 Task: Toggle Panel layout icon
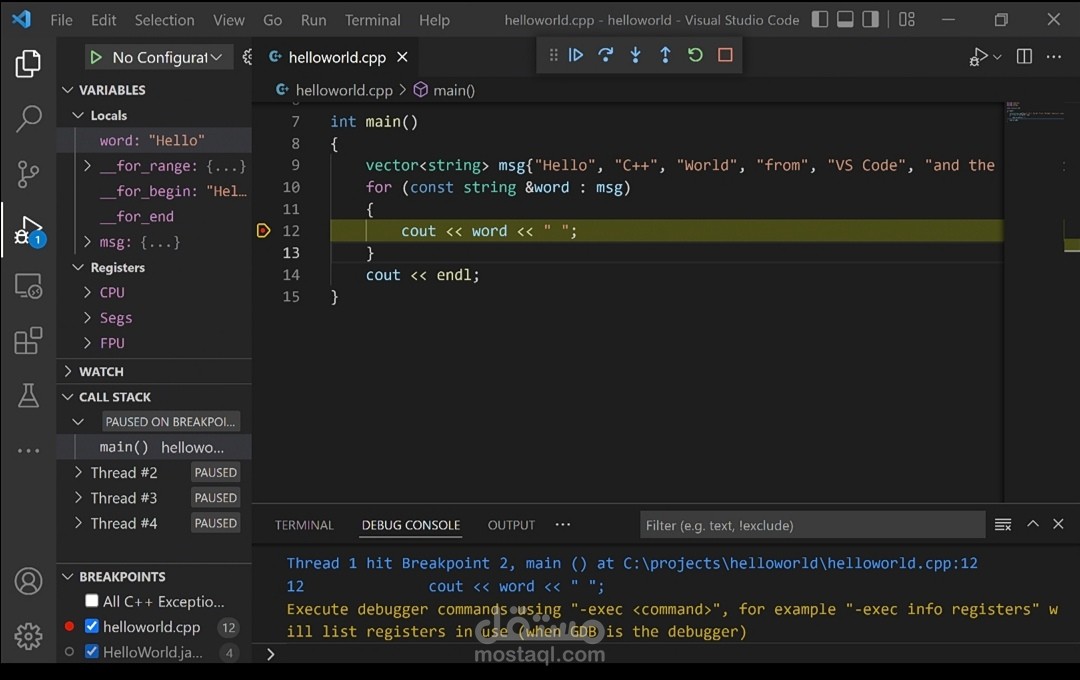point(845,19)
